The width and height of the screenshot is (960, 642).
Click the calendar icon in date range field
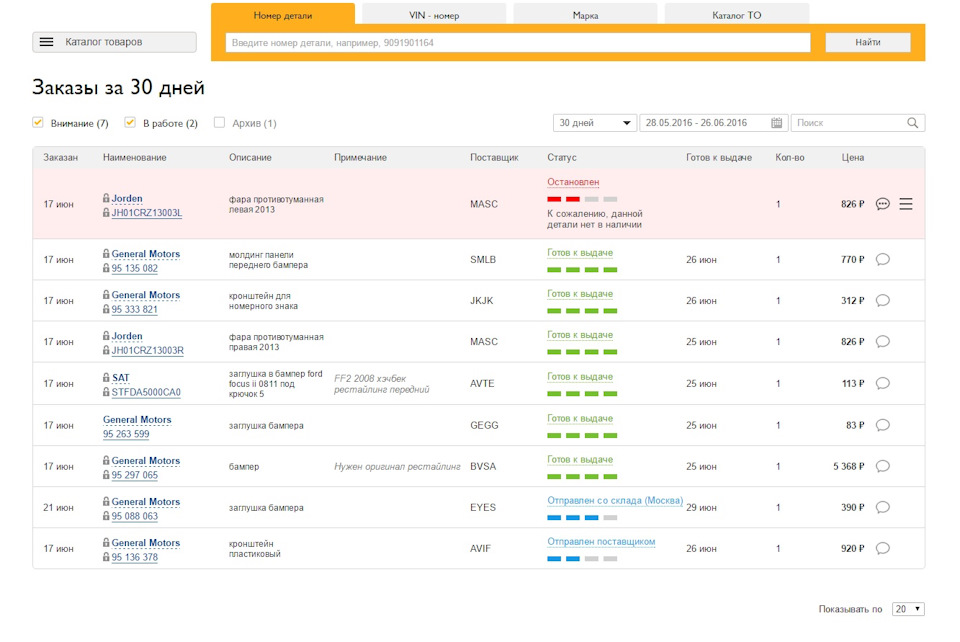(x=777, y=123)
